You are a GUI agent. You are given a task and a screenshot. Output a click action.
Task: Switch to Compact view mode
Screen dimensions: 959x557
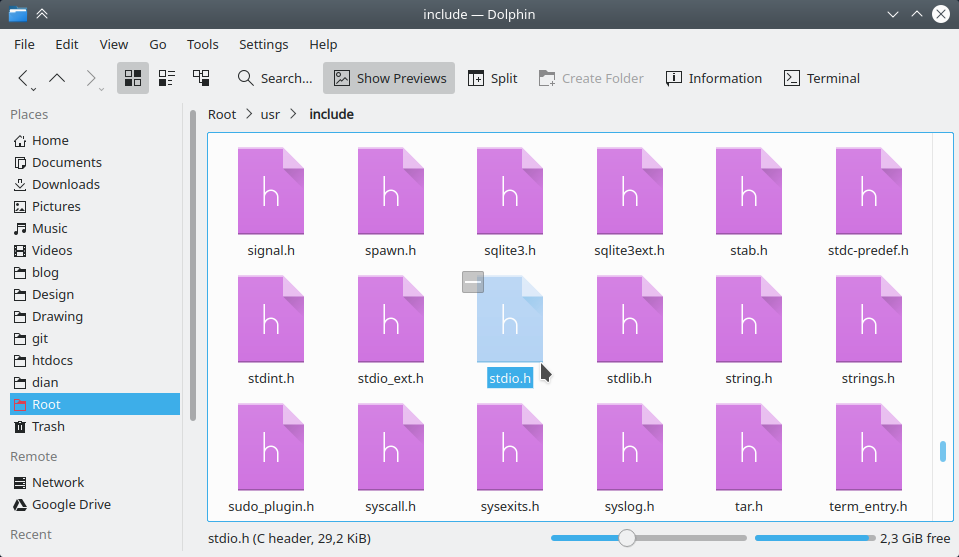167,78
